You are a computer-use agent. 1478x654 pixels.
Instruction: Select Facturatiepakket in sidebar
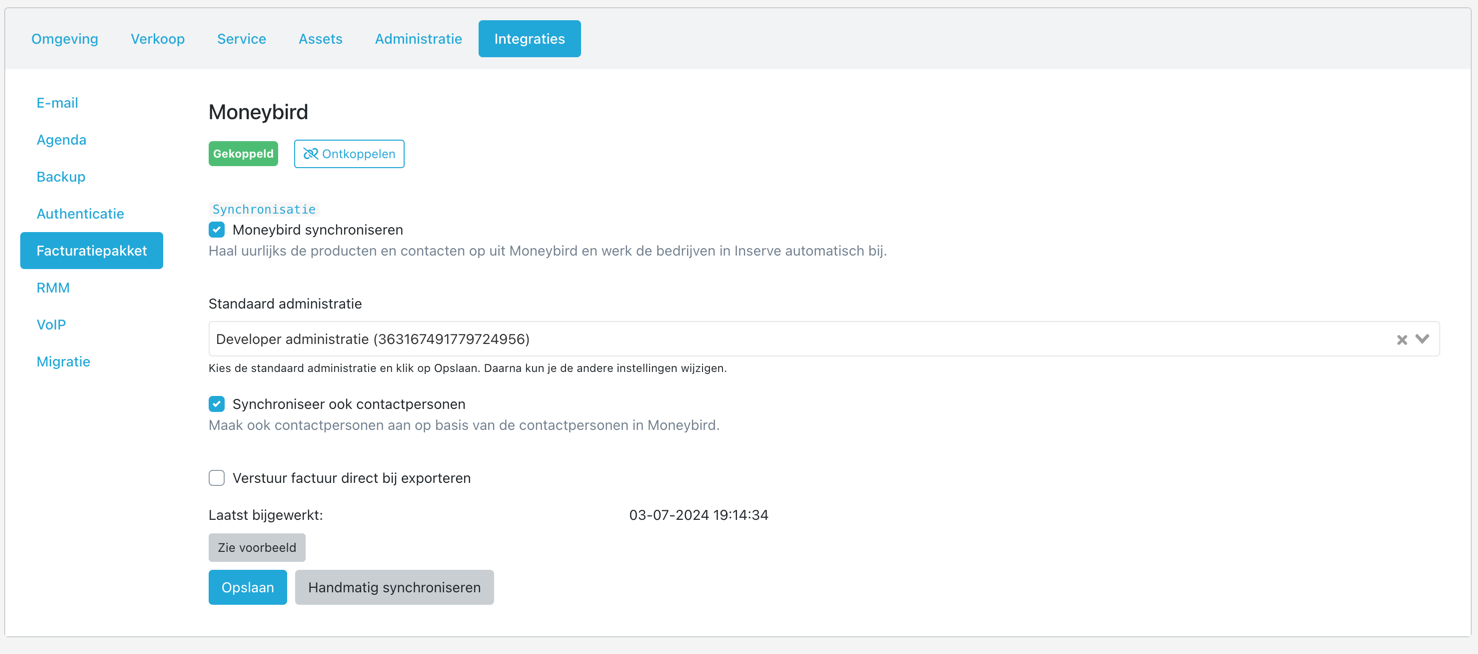point(92,251)
